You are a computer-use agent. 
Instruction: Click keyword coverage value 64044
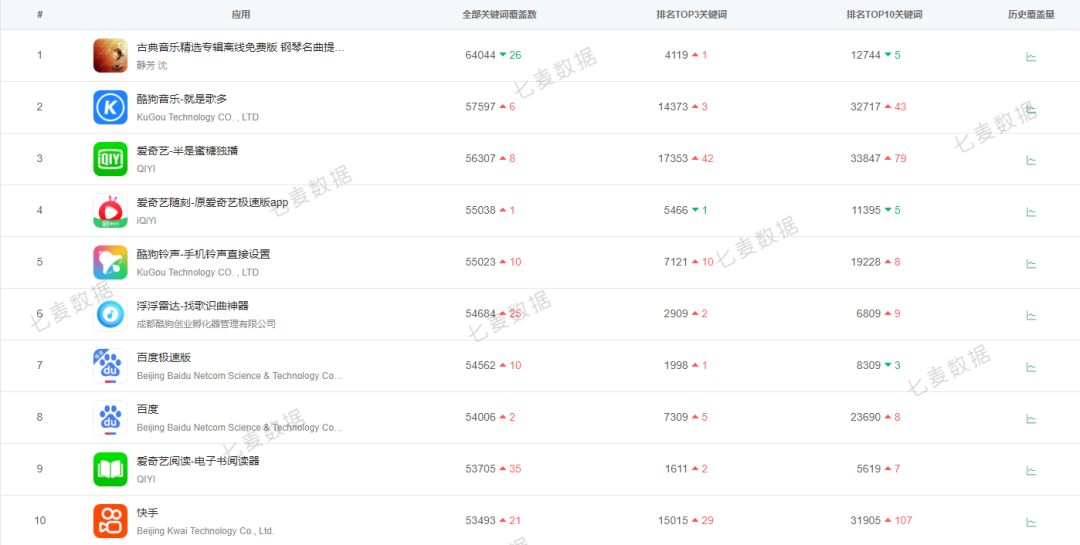click(x=480, y=55)
